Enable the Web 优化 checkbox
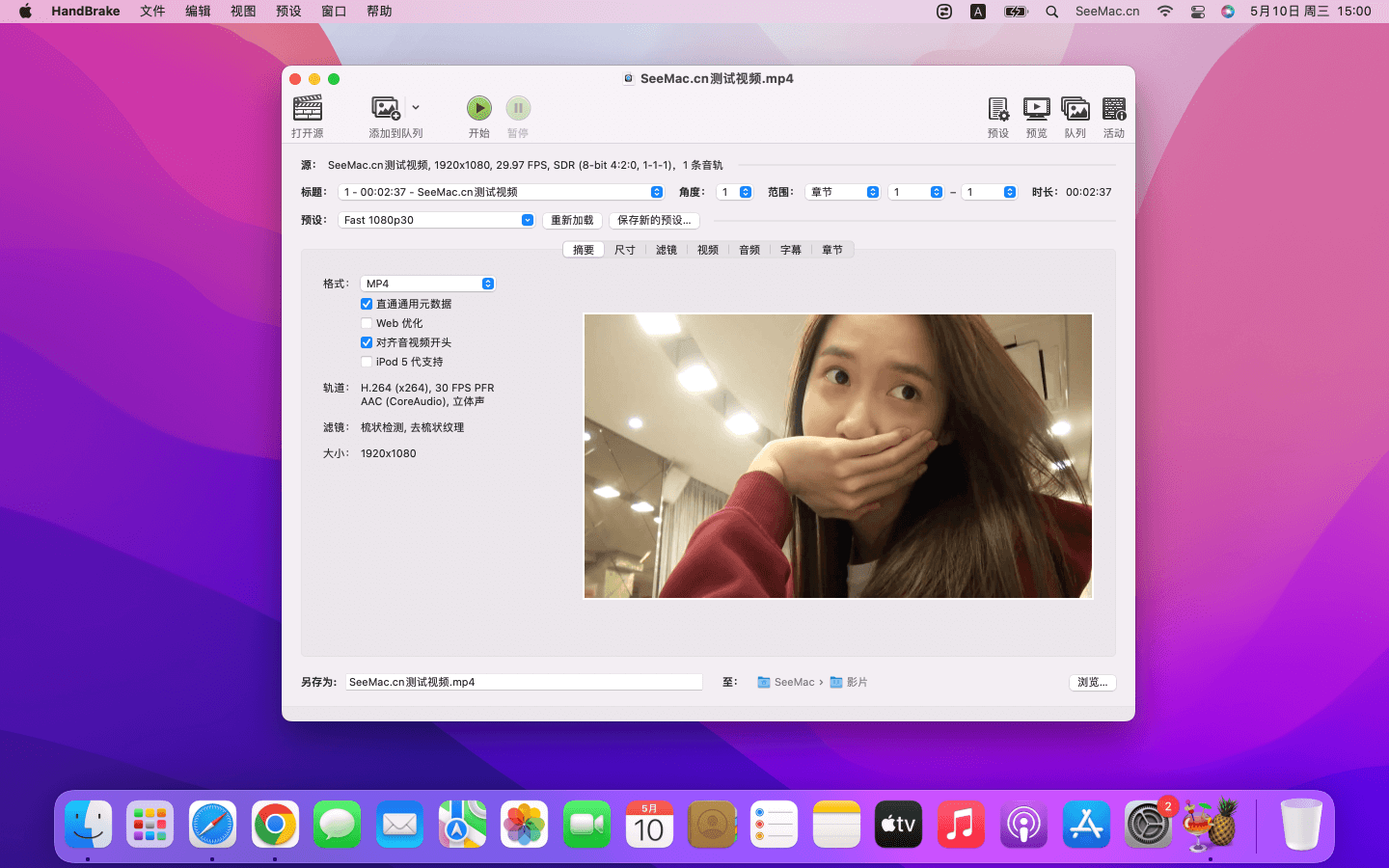The height and width of the screenshot is (868, 1389). coord(367,323)
